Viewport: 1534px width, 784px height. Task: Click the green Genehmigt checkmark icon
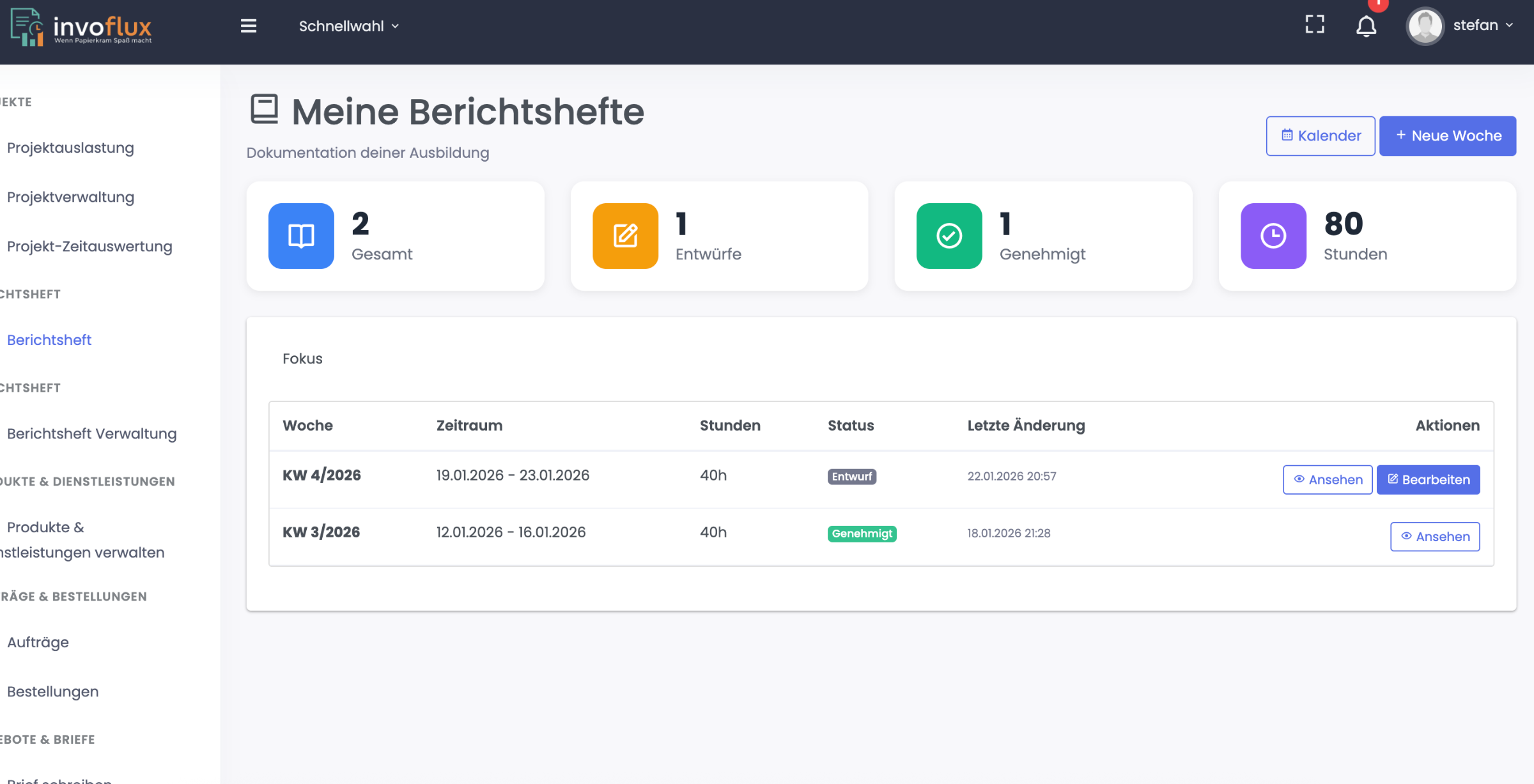pyautogui.click(x=949, y=236)
